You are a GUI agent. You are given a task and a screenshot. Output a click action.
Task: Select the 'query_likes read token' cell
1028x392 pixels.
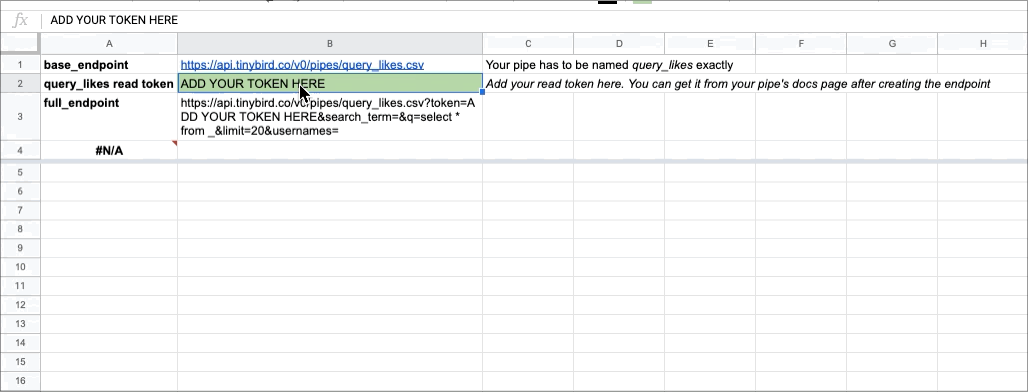point(109,83)
